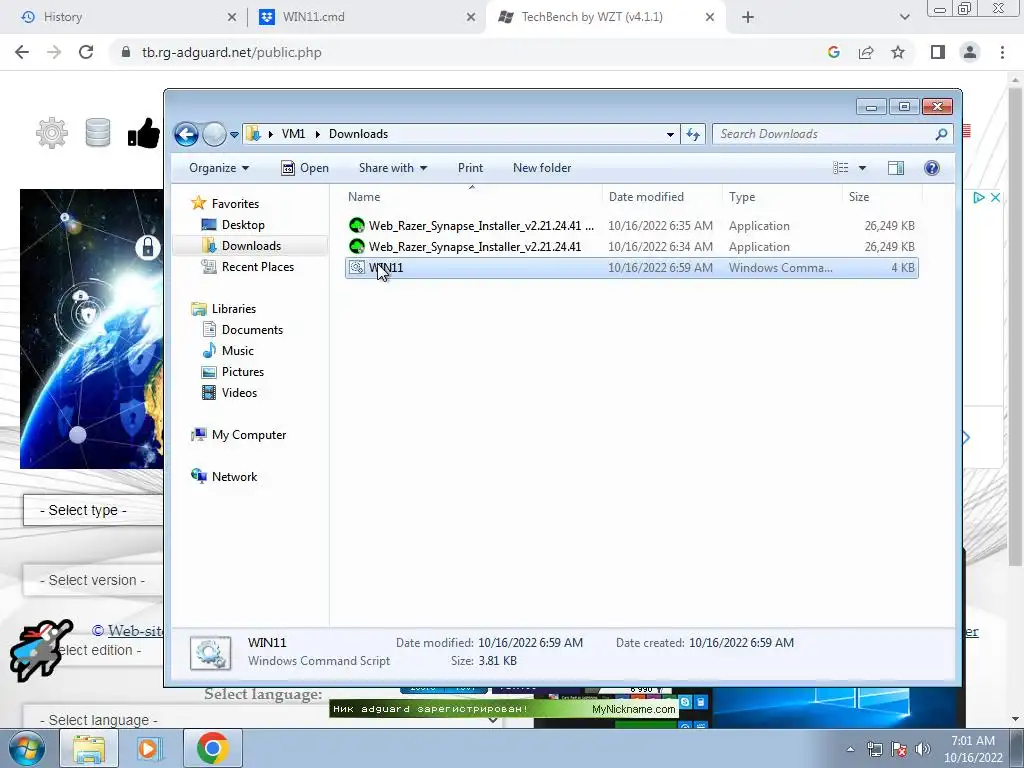Open the Select type dropdown on webpage
This screenshot has width=1024, height=768.
93,510
